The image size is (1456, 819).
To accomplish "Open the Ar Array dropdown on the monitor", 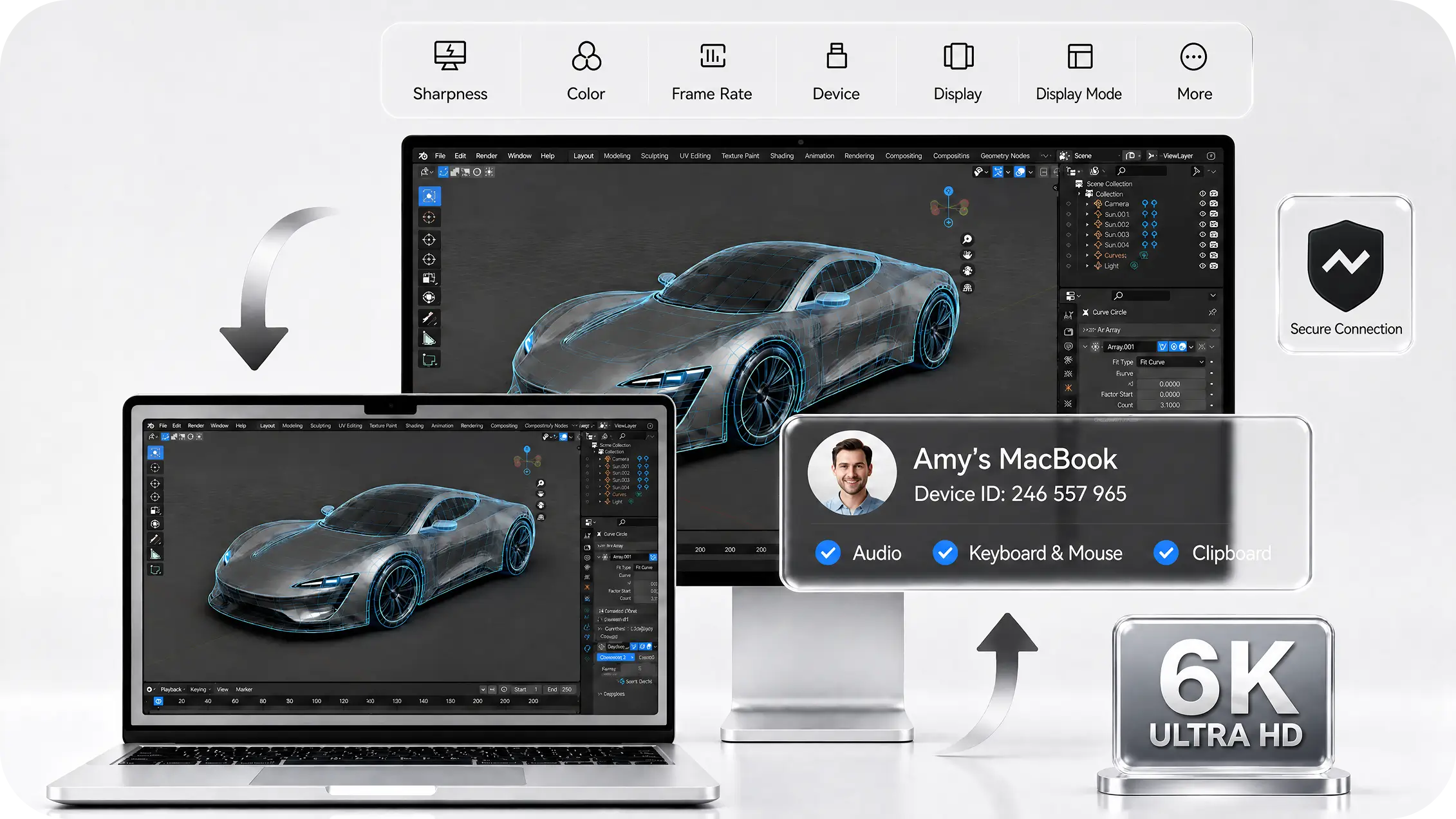I will 1149,330.
